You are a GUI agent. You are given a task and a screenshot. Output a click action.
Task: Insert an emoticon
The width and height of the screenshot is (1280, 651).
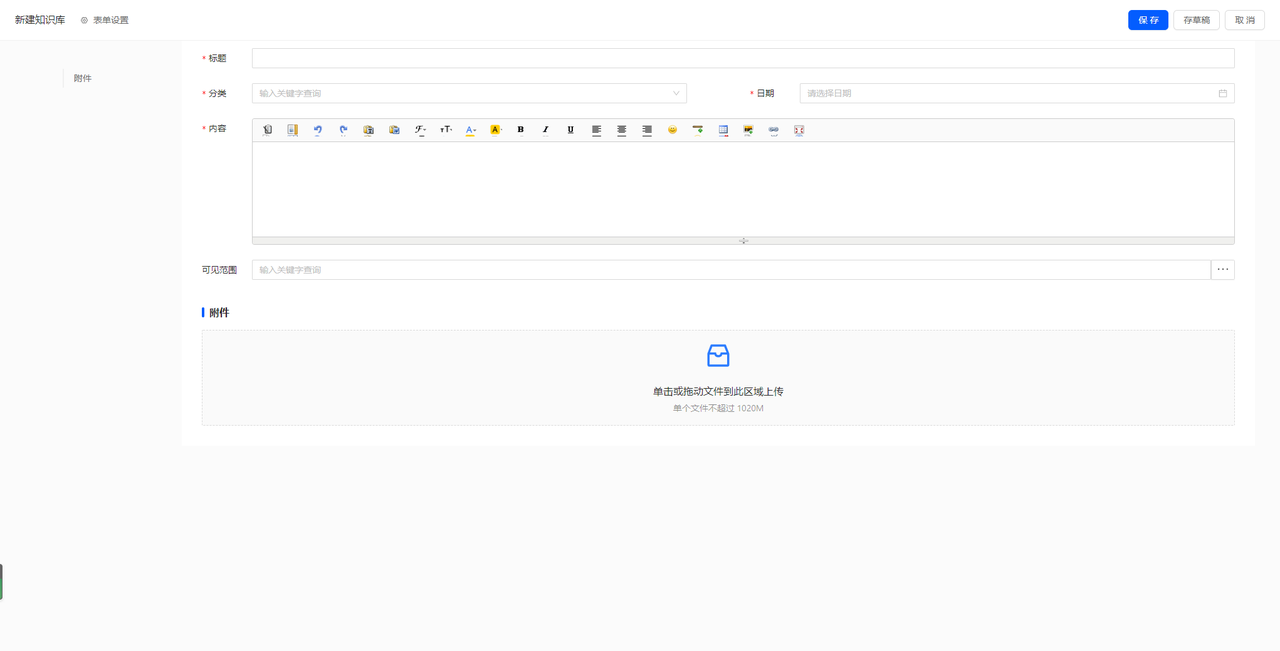pyautogui.click(x=672, y=130)
